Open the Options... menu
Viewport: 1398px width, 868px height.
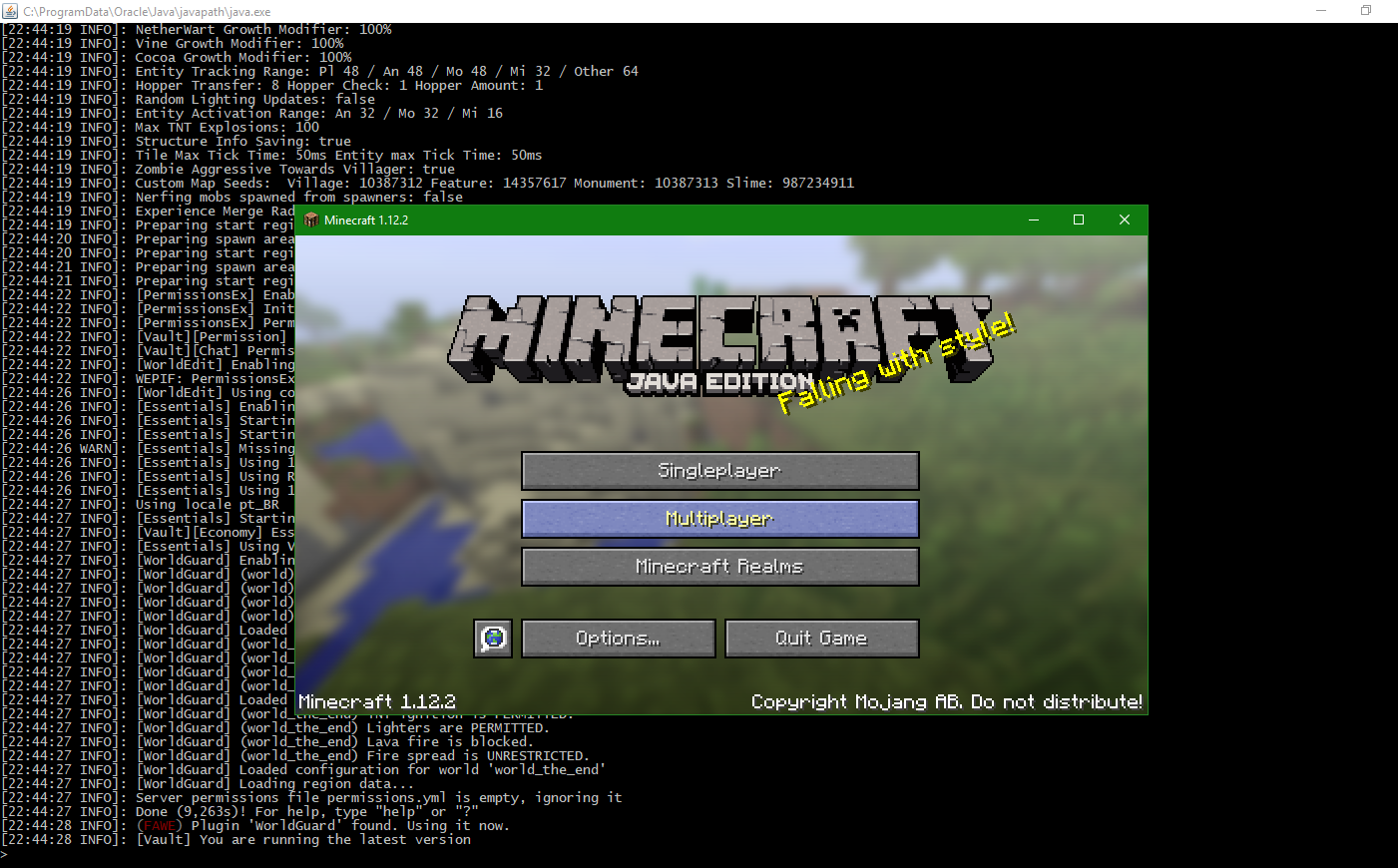(x=618, y=639)
